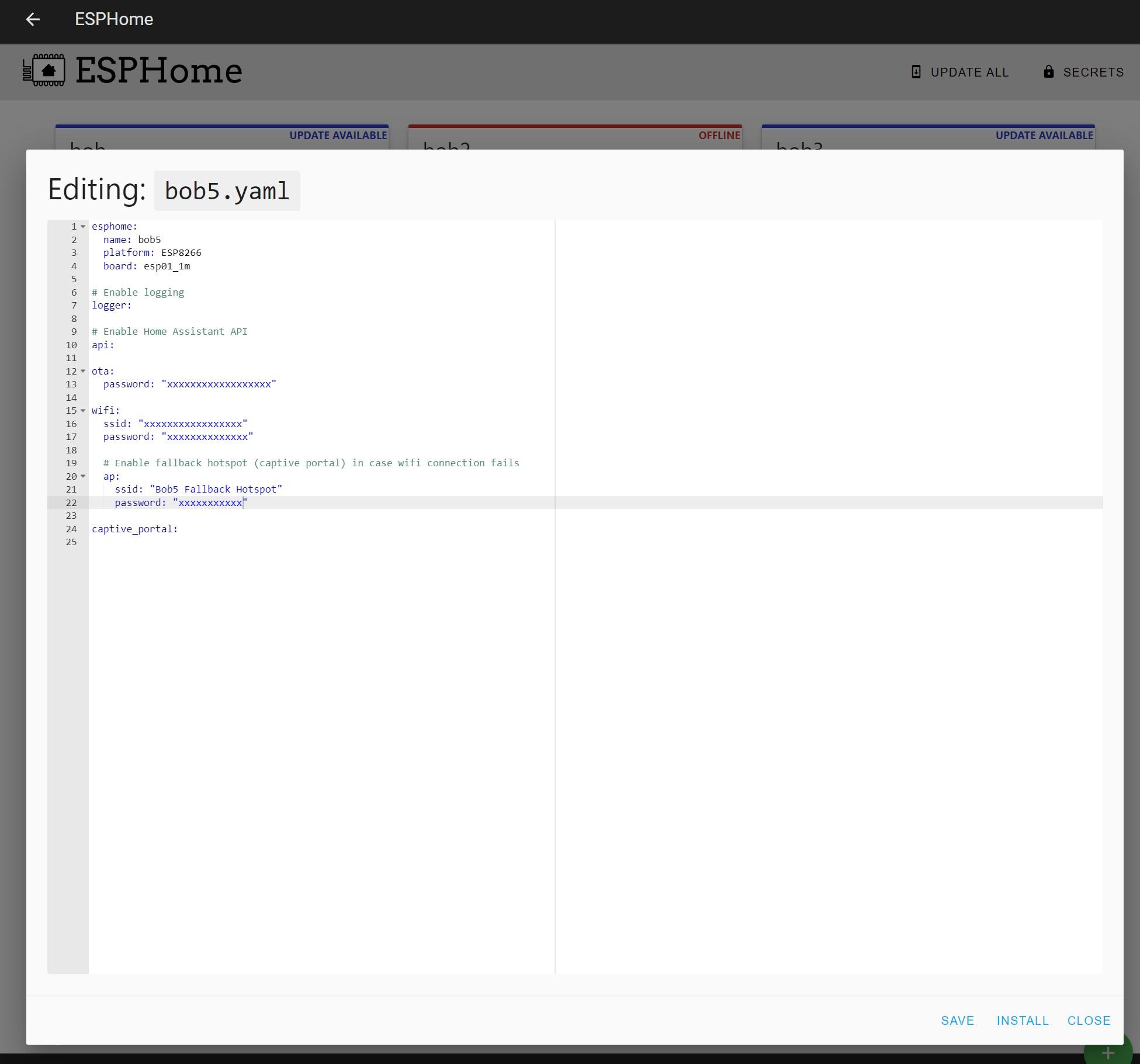Click the captive_portal line in the editor

[x=135, y=528]
